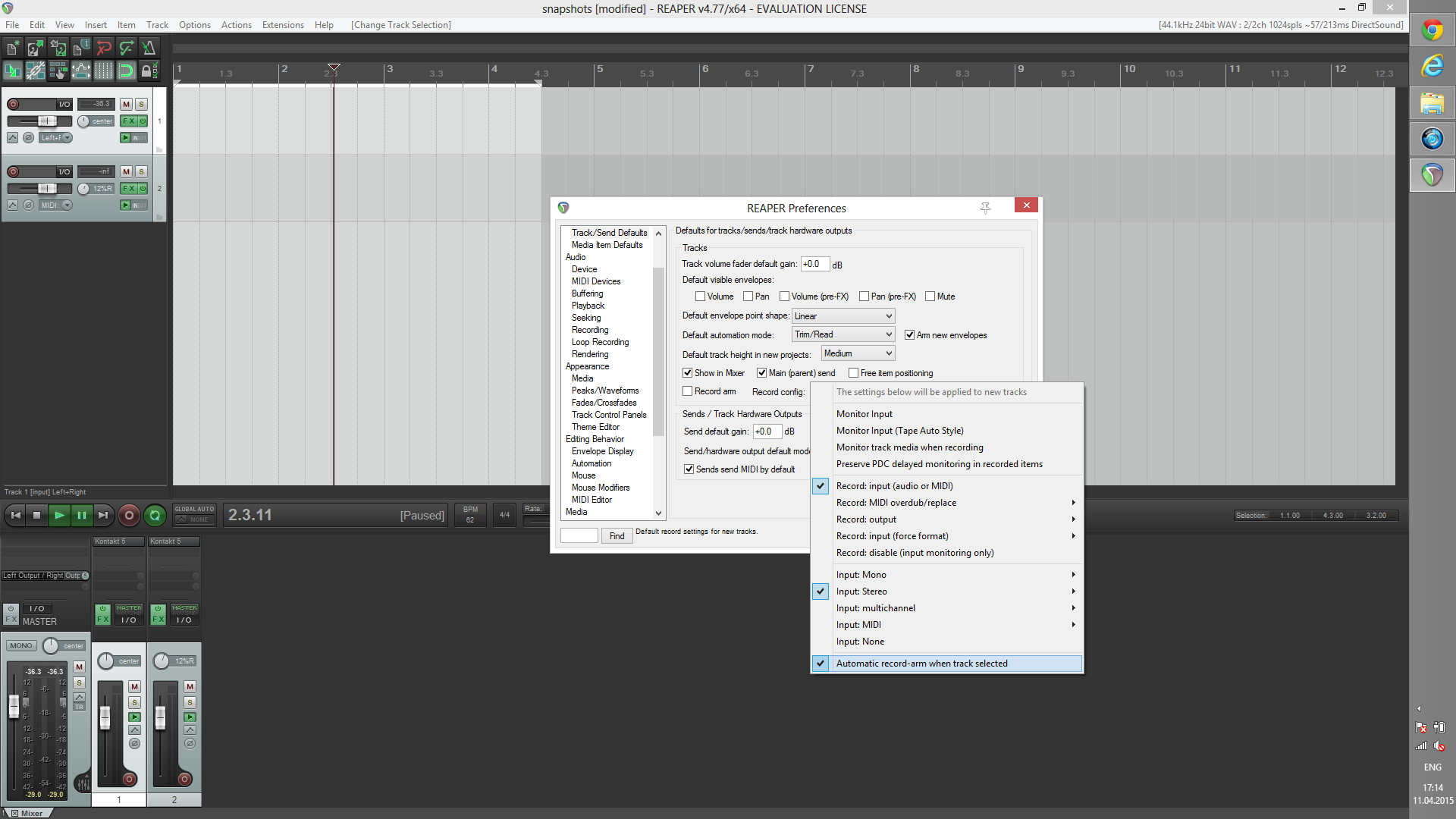Toggle snap magnet toolbar icon

pyautogui.click(x=127, y=71)
